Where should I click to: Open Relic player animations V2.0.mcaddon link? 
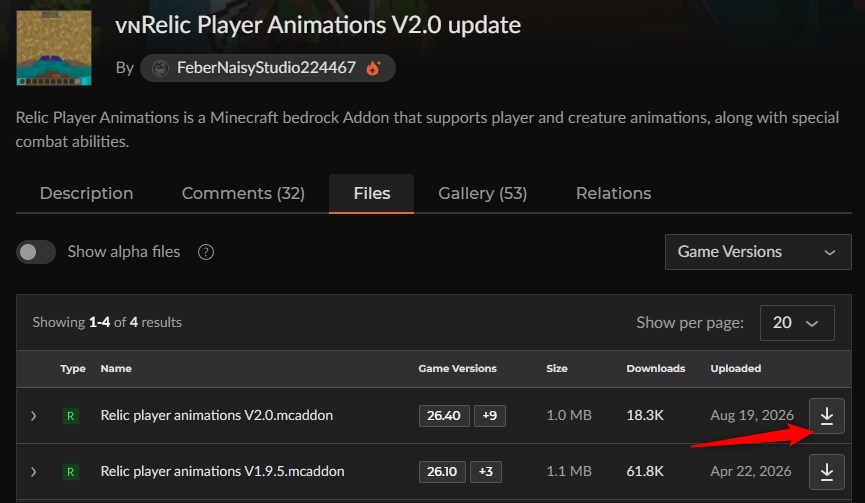point(217,415)
